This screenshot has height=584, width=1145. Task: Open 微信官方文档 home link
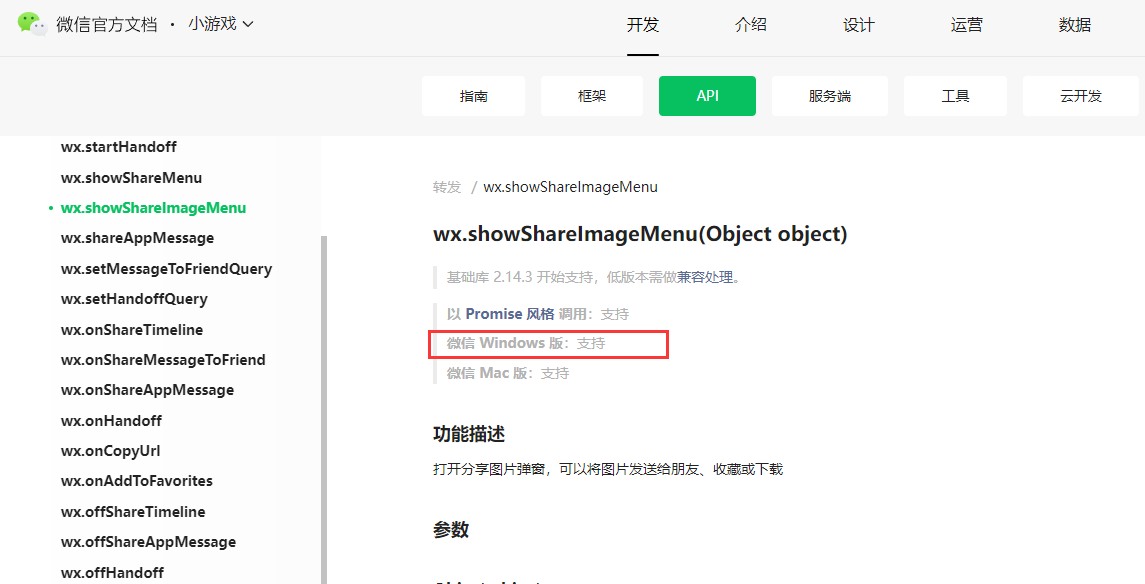(107, 24)
